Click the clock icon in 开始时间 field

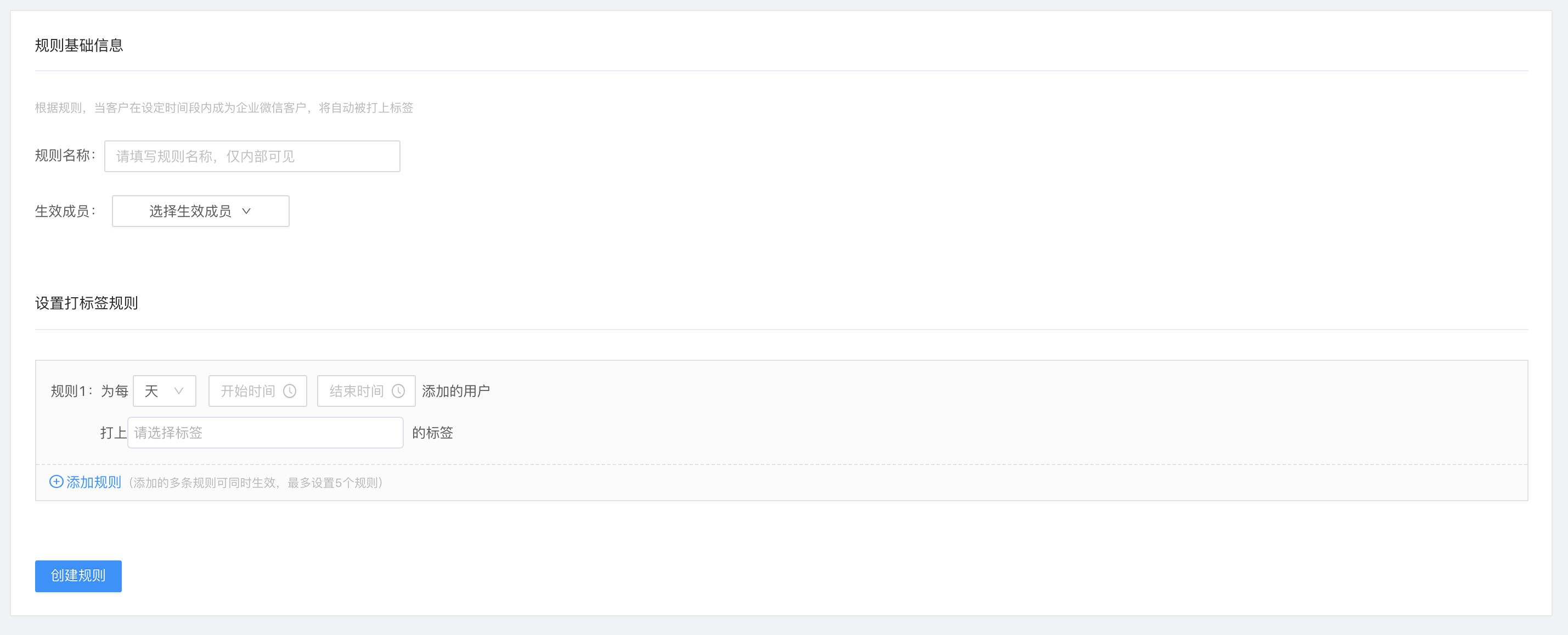click(290, 391)
